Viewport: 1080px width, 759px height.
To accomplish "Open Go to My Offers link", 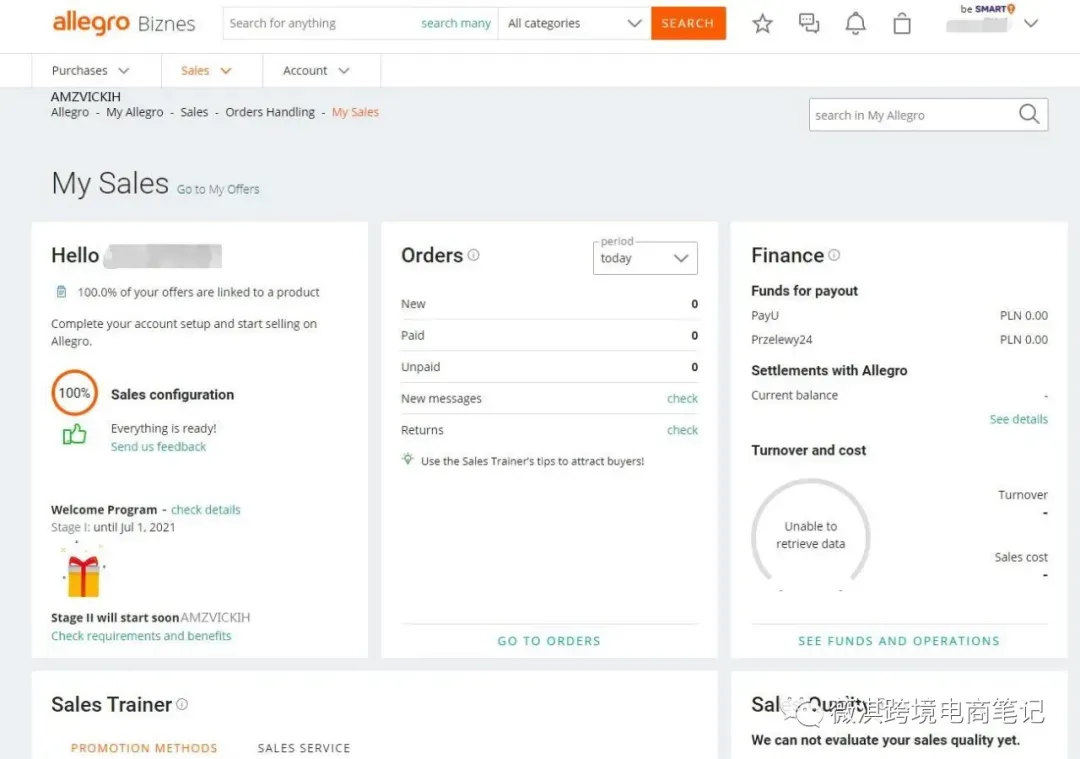I will [218, 189].
